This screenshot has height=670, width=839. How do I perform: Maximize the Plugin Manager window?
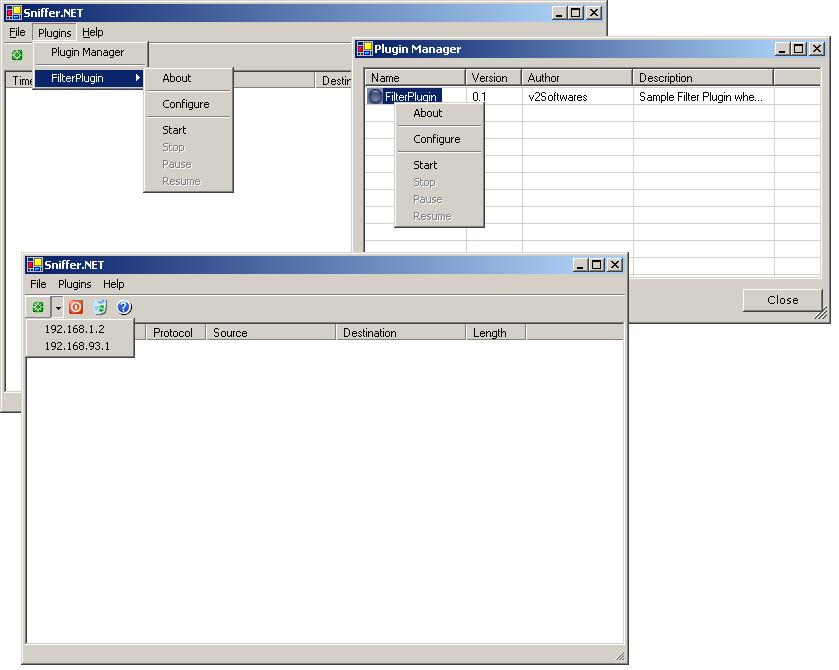click(798, 49)
